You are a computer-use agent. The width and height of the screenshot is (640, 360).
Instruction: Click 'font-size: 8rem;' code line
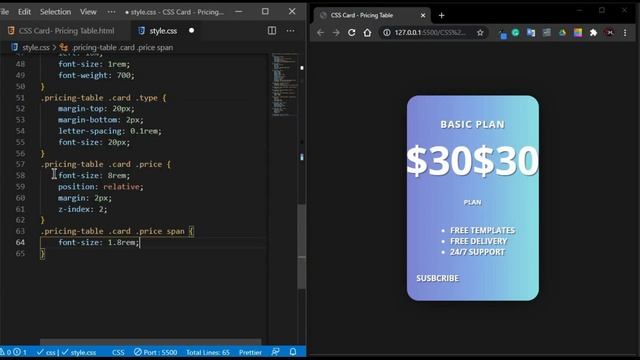coord(94,176)
